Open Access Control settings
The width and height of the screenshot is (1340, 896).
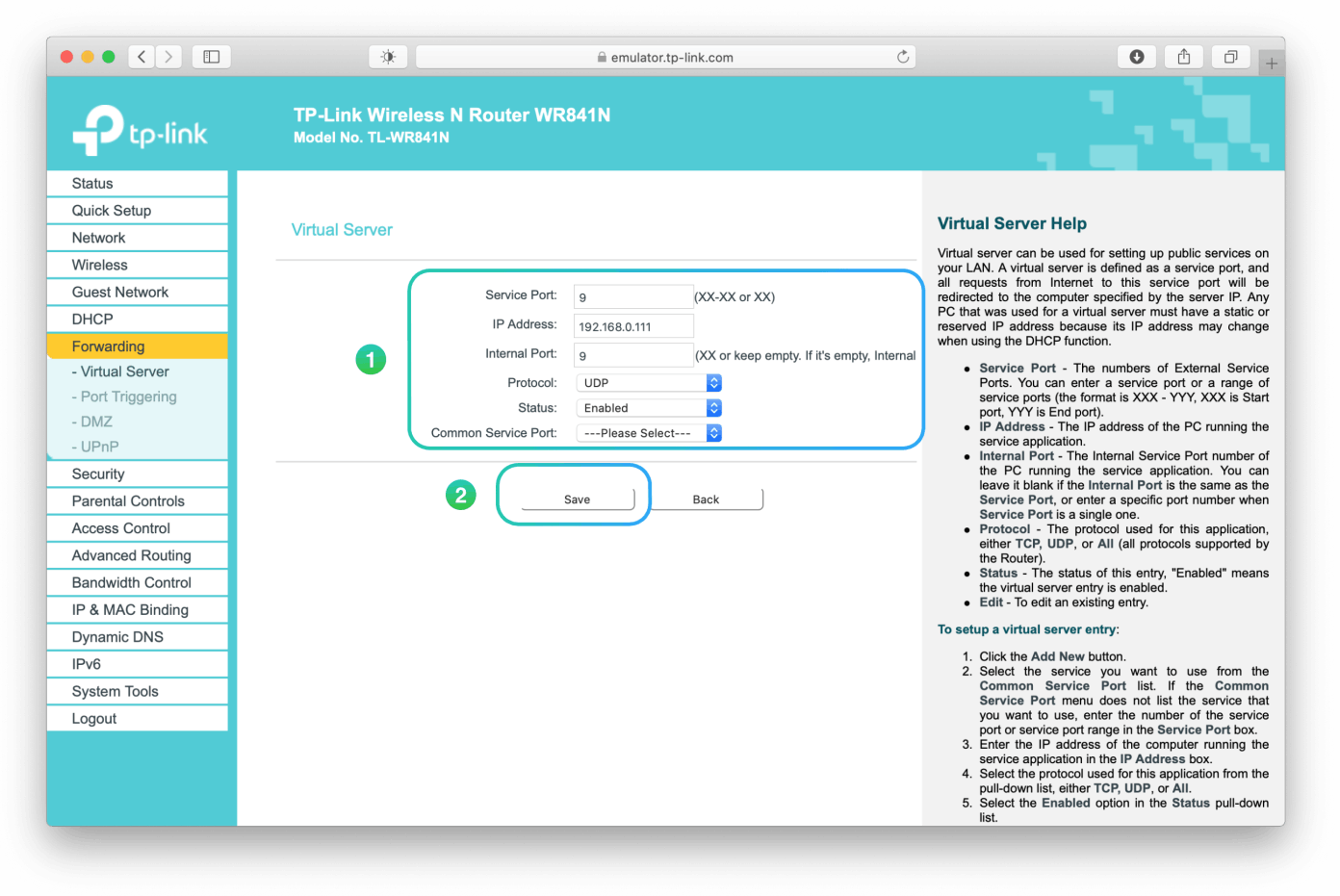coord(137,528)
